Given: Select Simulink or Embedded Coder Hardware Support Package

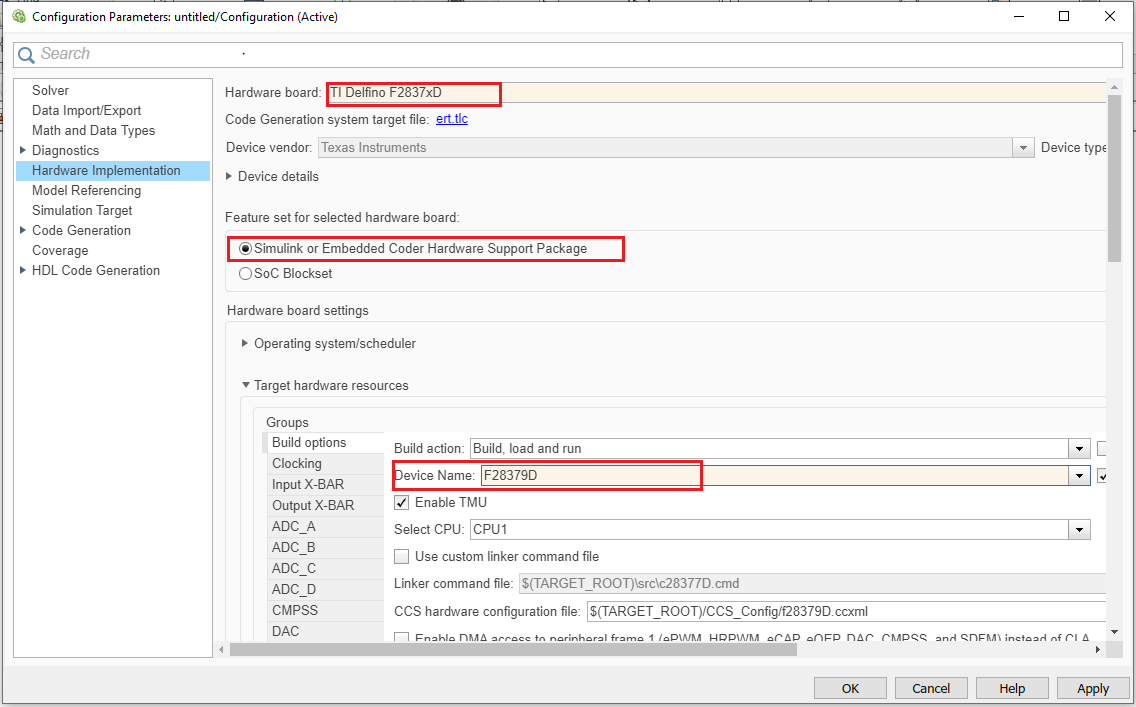Looking at the screenshot, I should click(246, 248).
